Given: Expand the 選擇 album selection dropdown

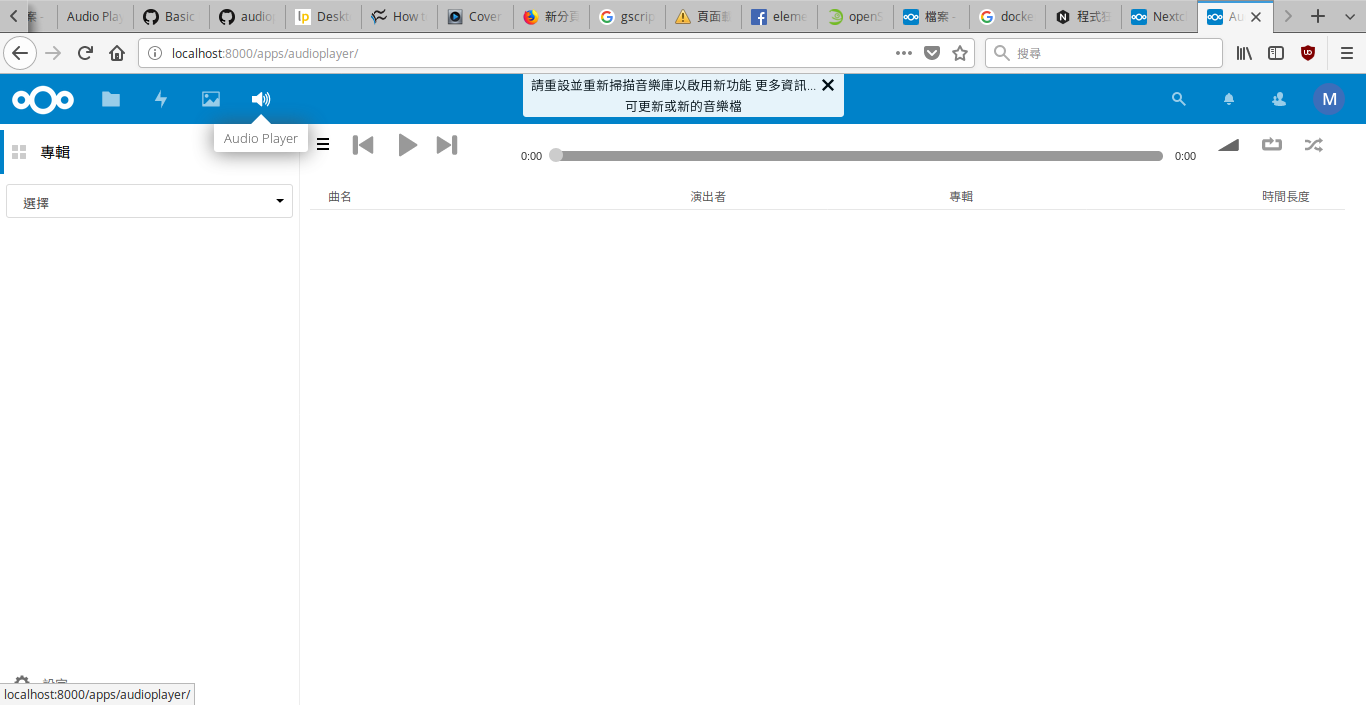Looking at the screenshot, I should click(148, 201).
